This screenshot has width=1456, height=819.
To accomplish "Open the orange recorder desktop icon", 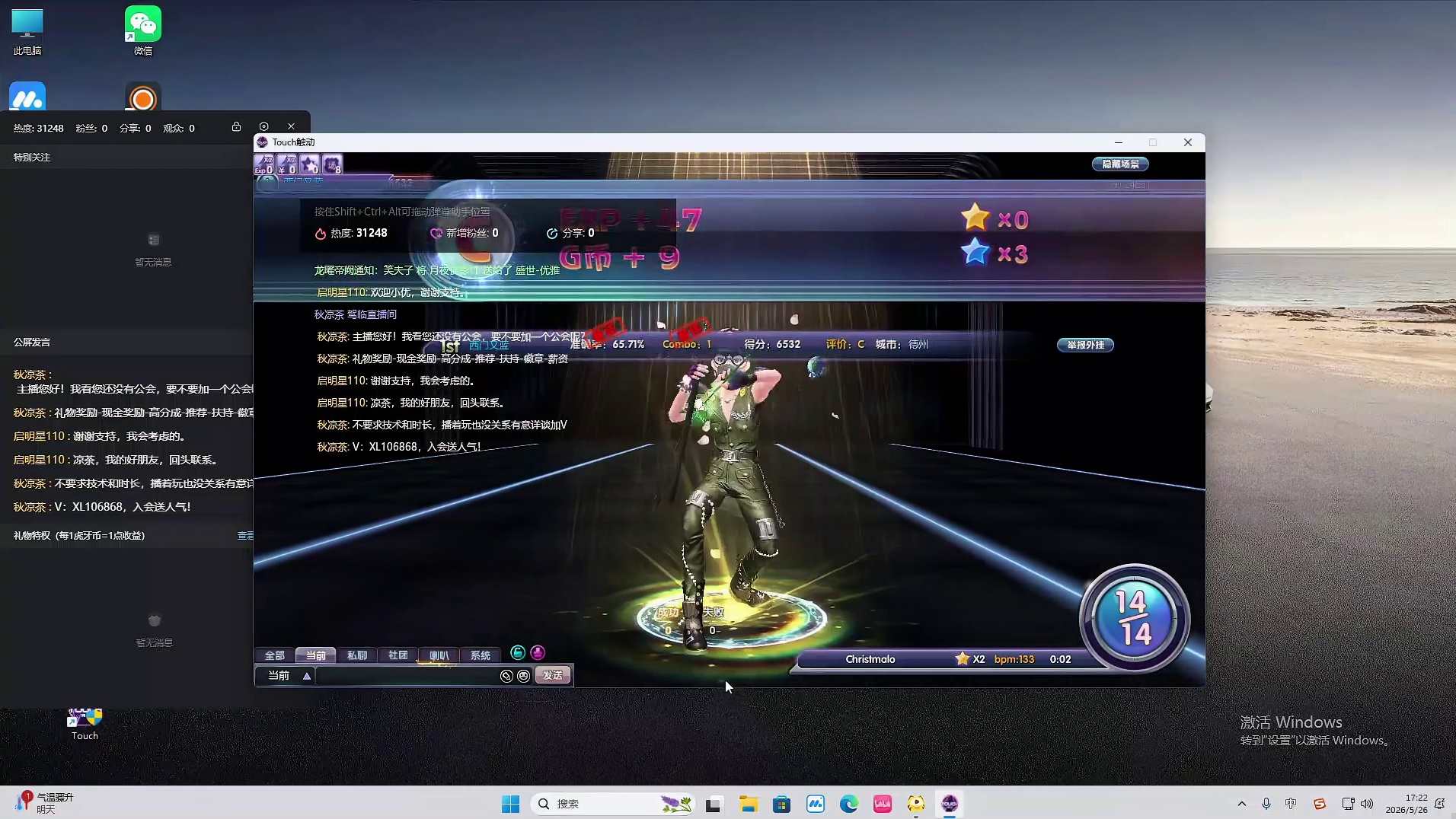I will 143,97.
